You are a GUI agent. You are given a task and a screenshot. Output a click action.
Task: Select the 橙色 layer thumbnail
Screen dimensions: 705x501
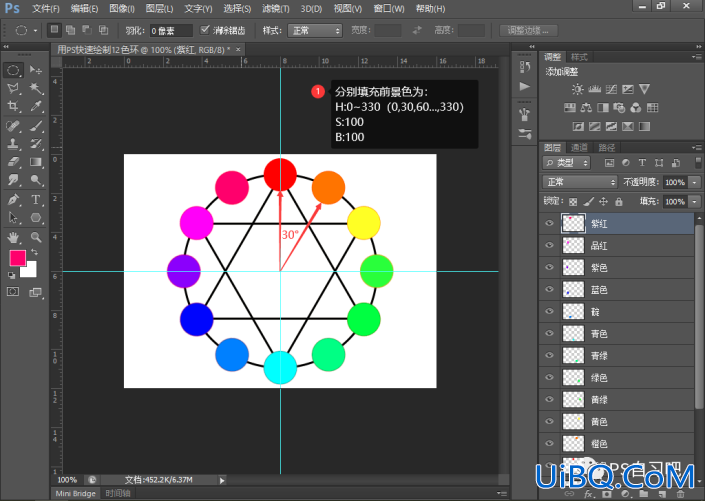[x=573, y=443]
